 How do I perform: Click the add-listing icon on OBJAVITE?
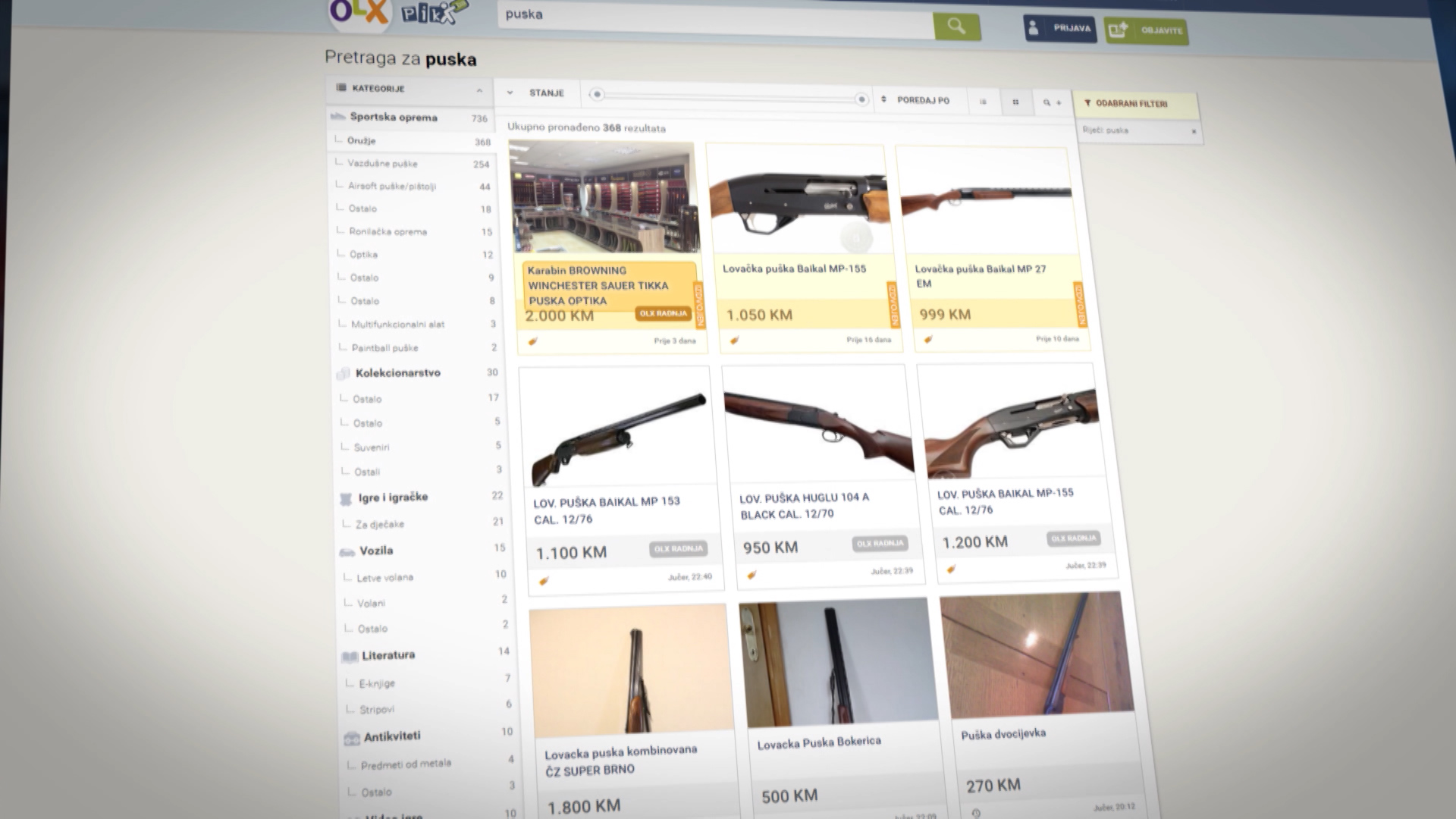(x=1119, y=30)
